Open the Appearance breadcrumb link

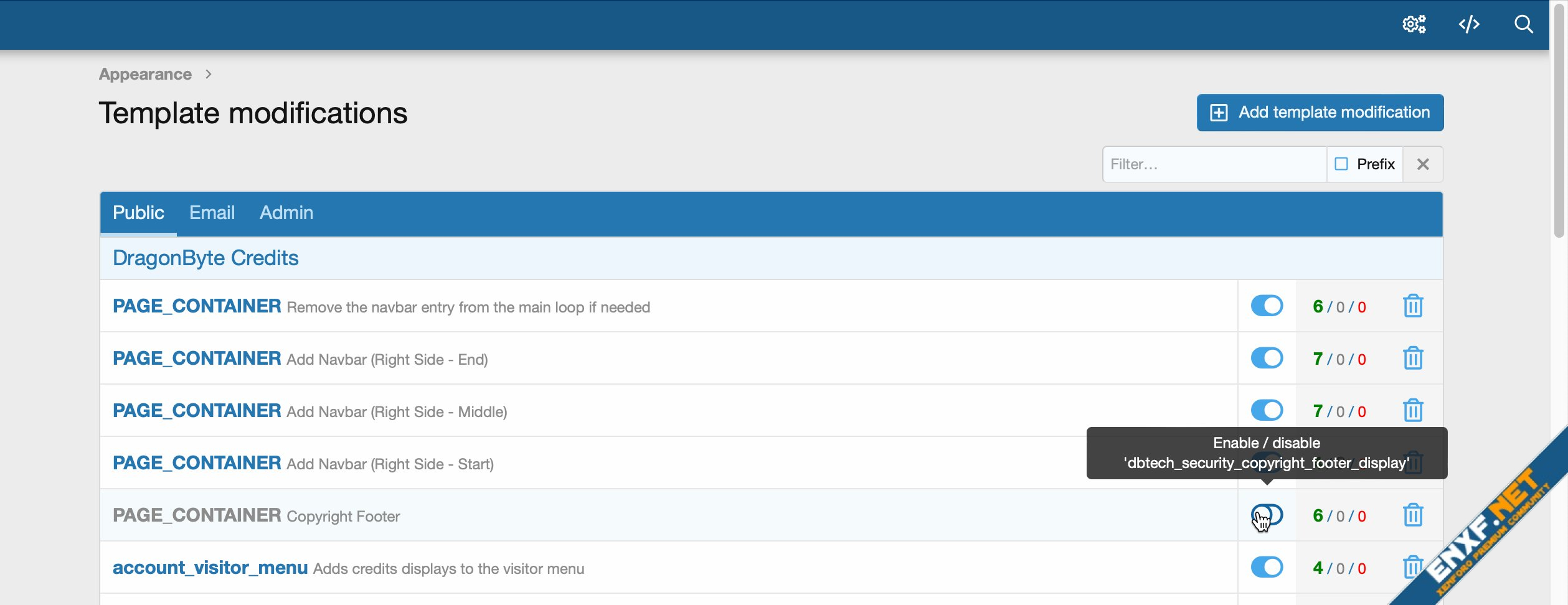tap(145, 74)
